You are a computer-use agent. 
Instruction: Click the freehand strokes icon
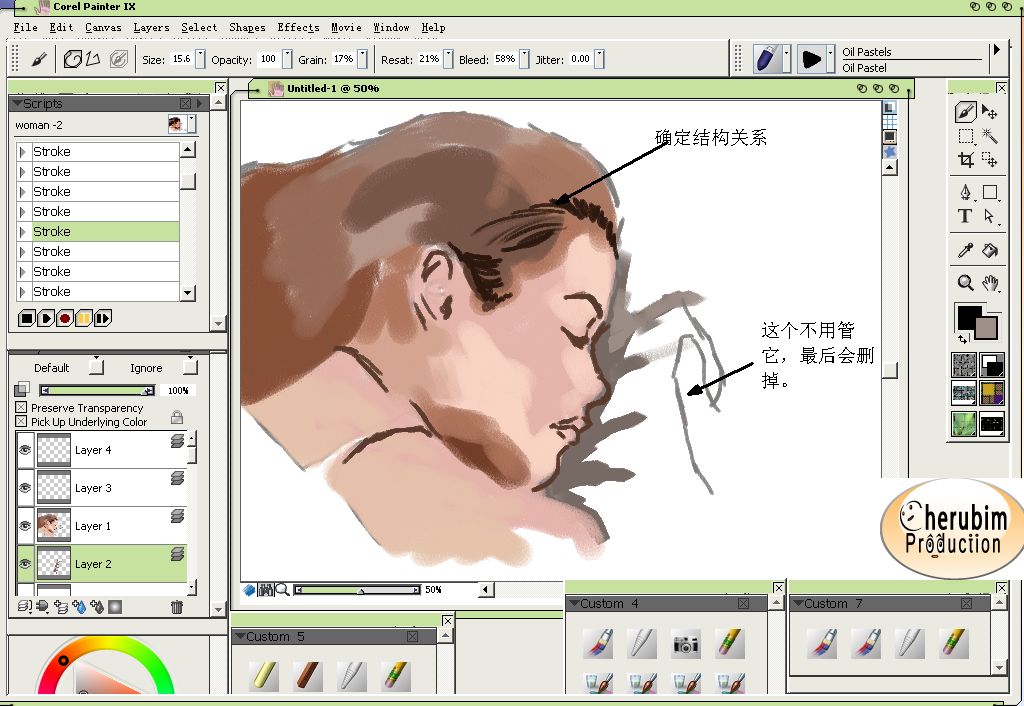point(72,59)
